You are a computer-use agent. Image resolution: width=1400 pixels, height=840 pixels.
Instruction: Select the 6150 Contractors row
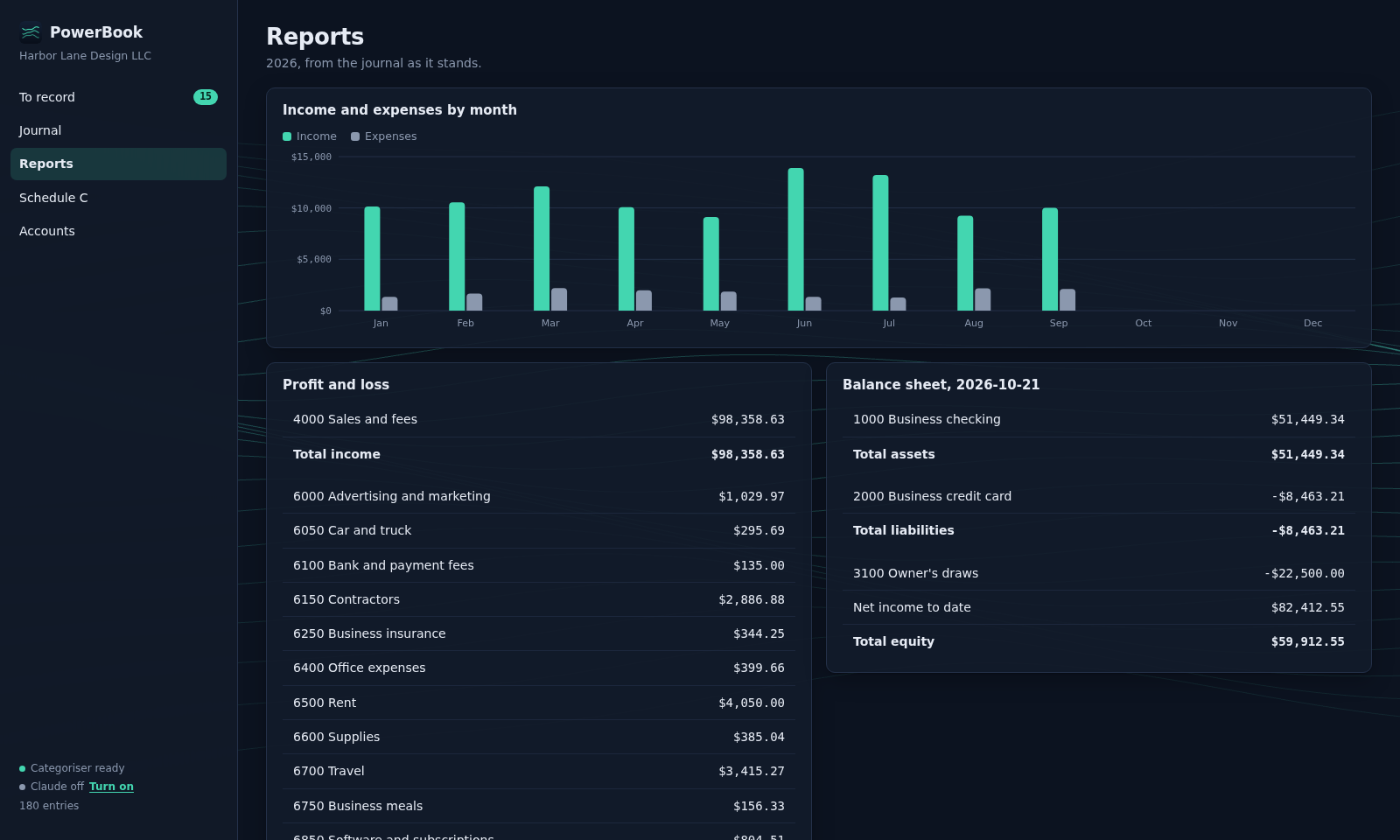(539, 599)
